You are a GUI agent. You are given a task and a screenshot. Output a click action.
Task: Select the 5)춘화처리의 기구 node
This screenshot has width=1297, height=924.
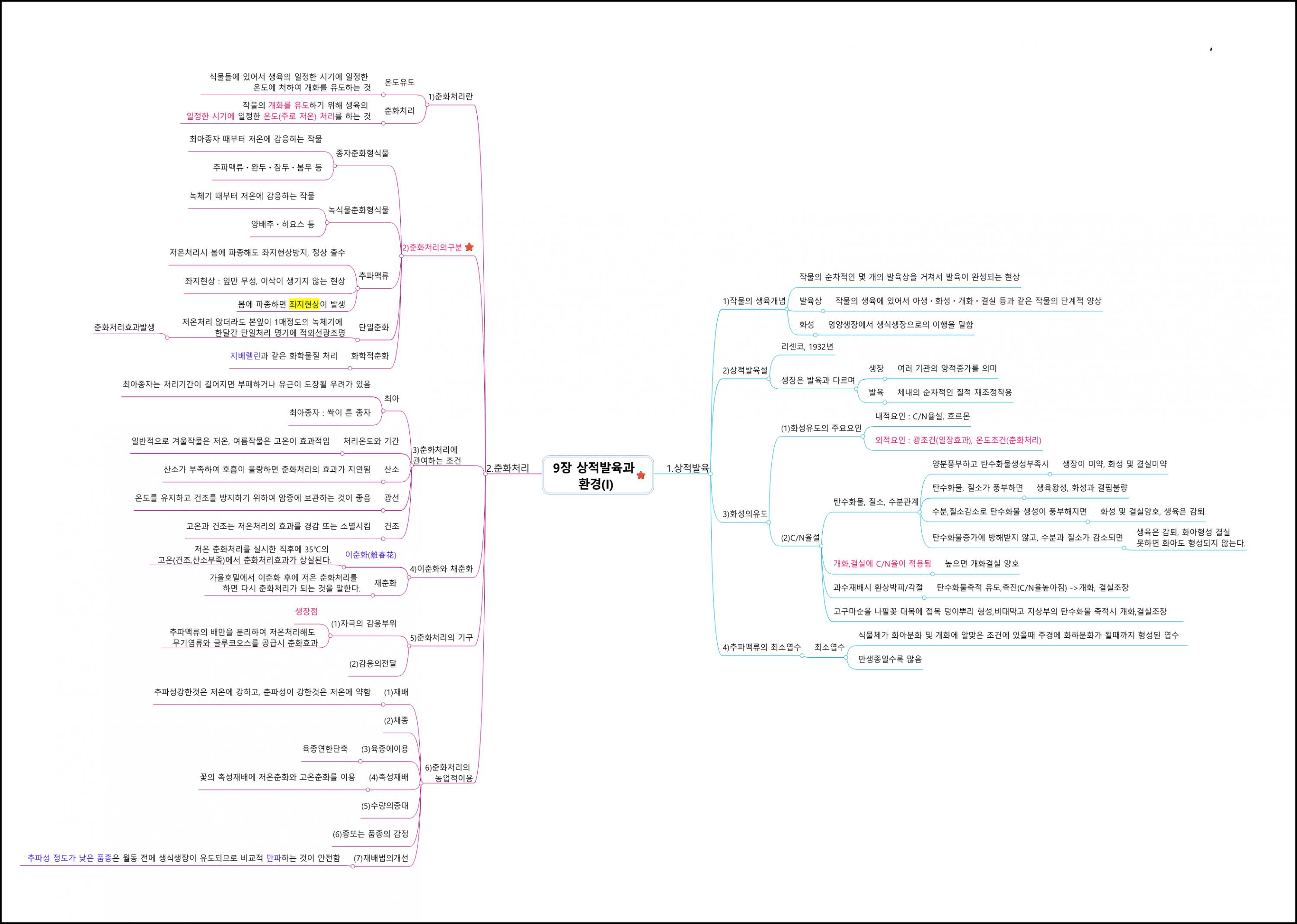click(441, 637)
